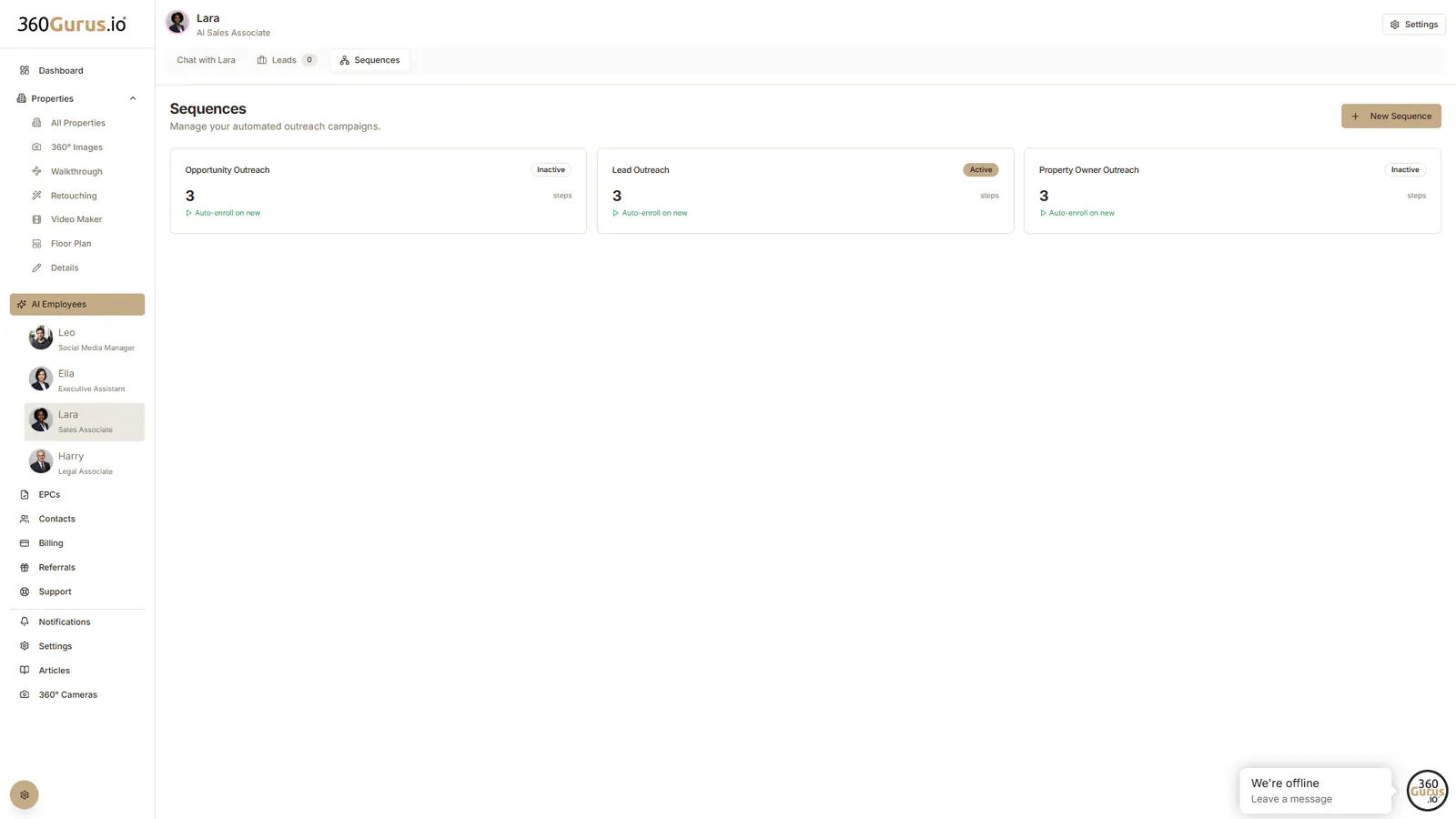Click the Referrals gift icon
This screenshot has height=819, width=1456.
25,567
